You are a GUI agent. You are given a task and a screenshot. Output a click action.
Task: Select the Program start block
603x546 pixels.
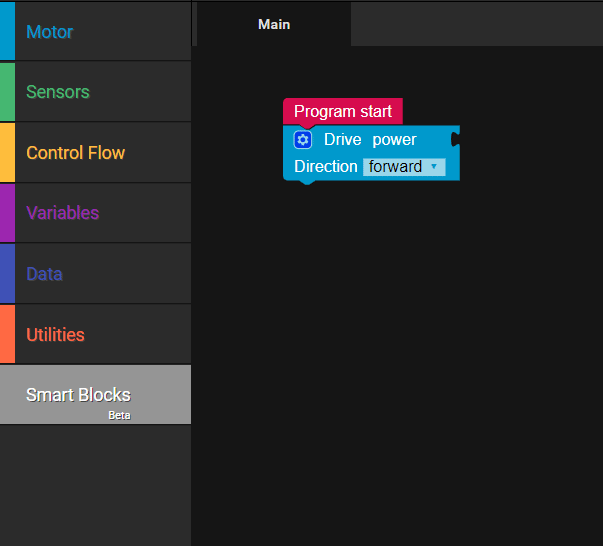tap(343, 111)
